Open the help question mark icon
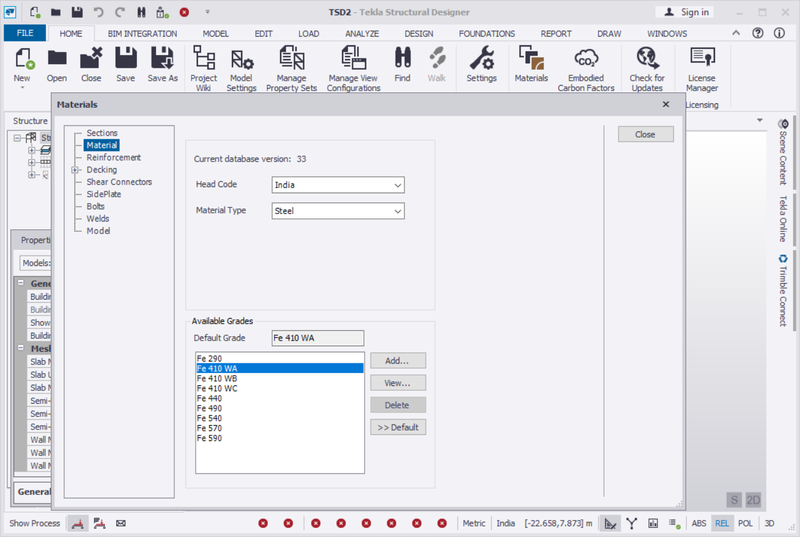This screenshot has height=537, width=800. coord(758,33)
